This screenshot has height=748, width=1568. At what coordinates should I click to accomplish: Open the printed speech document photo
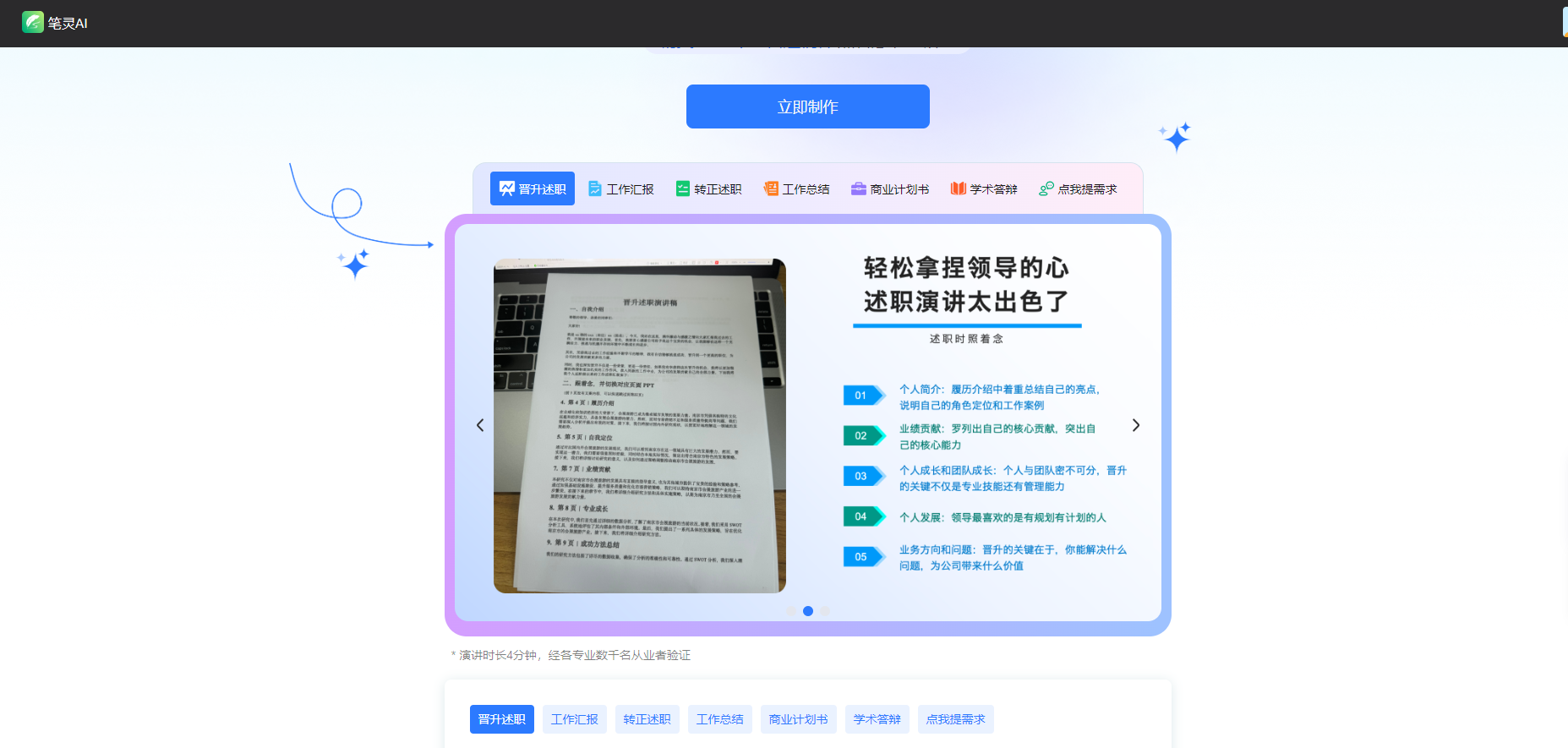pos(640,426)
